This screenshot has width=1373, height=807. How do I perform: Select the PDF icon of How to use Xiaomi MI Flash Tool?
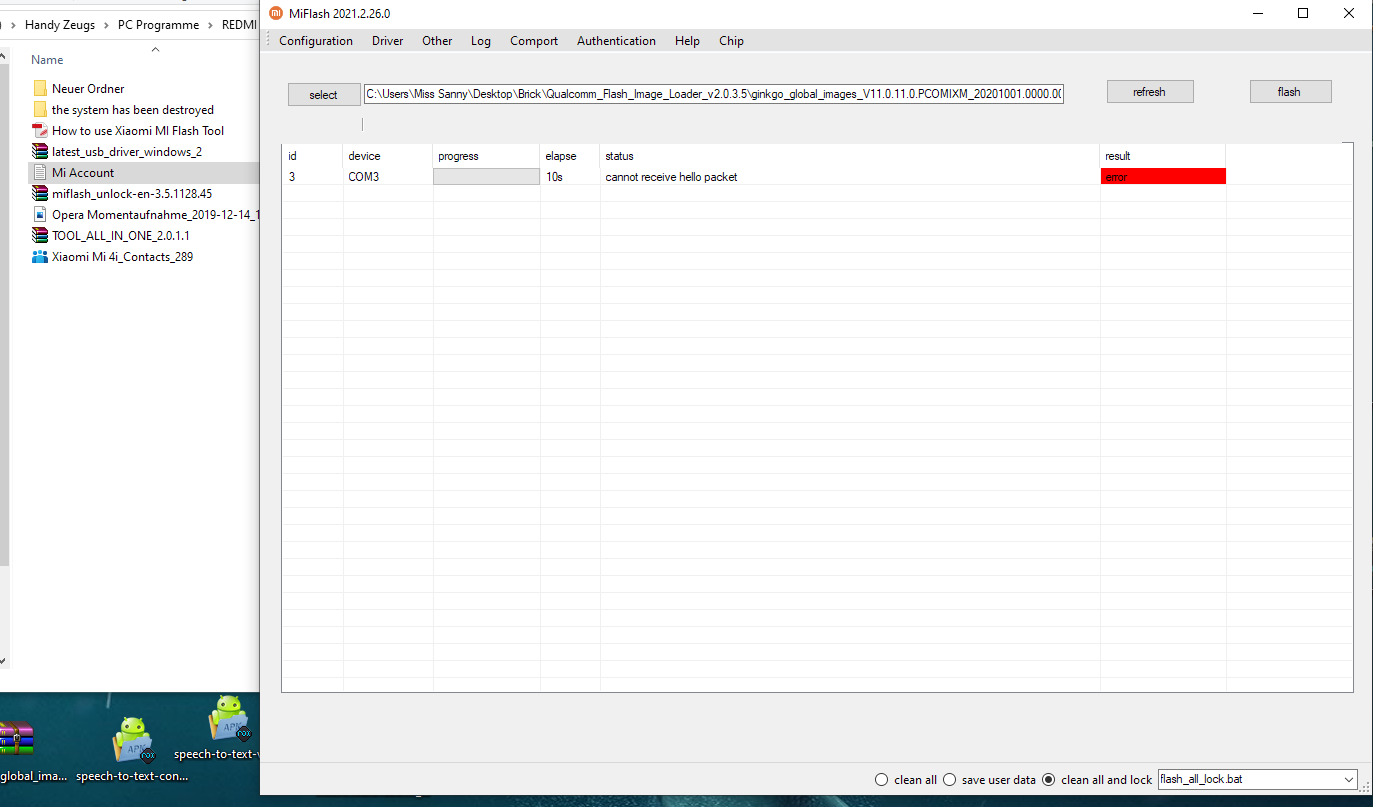point(40,131)
